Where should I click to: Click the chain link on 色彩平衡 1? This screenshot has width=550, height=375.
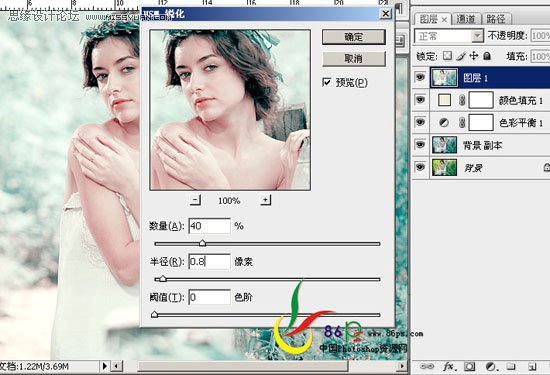462,122
